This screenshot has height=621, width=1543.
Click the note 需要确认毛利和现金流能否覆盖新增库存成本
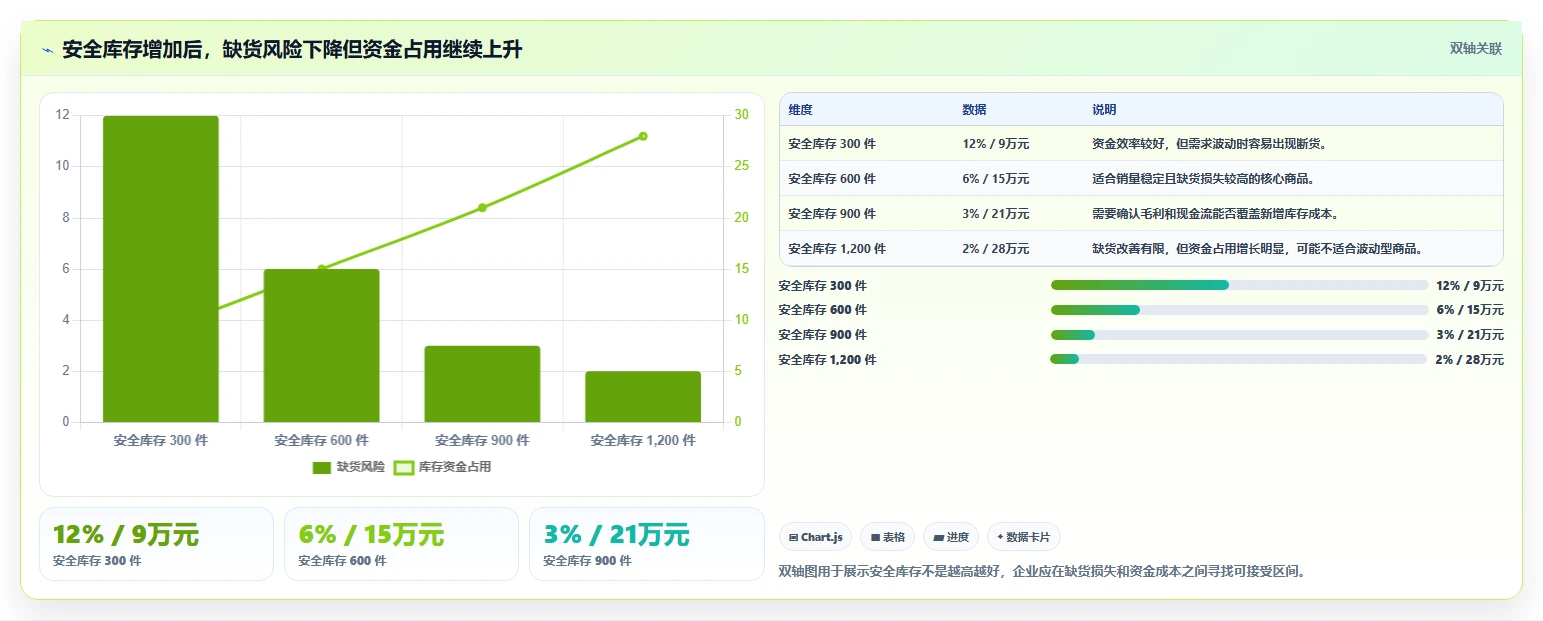(1215, 214)
